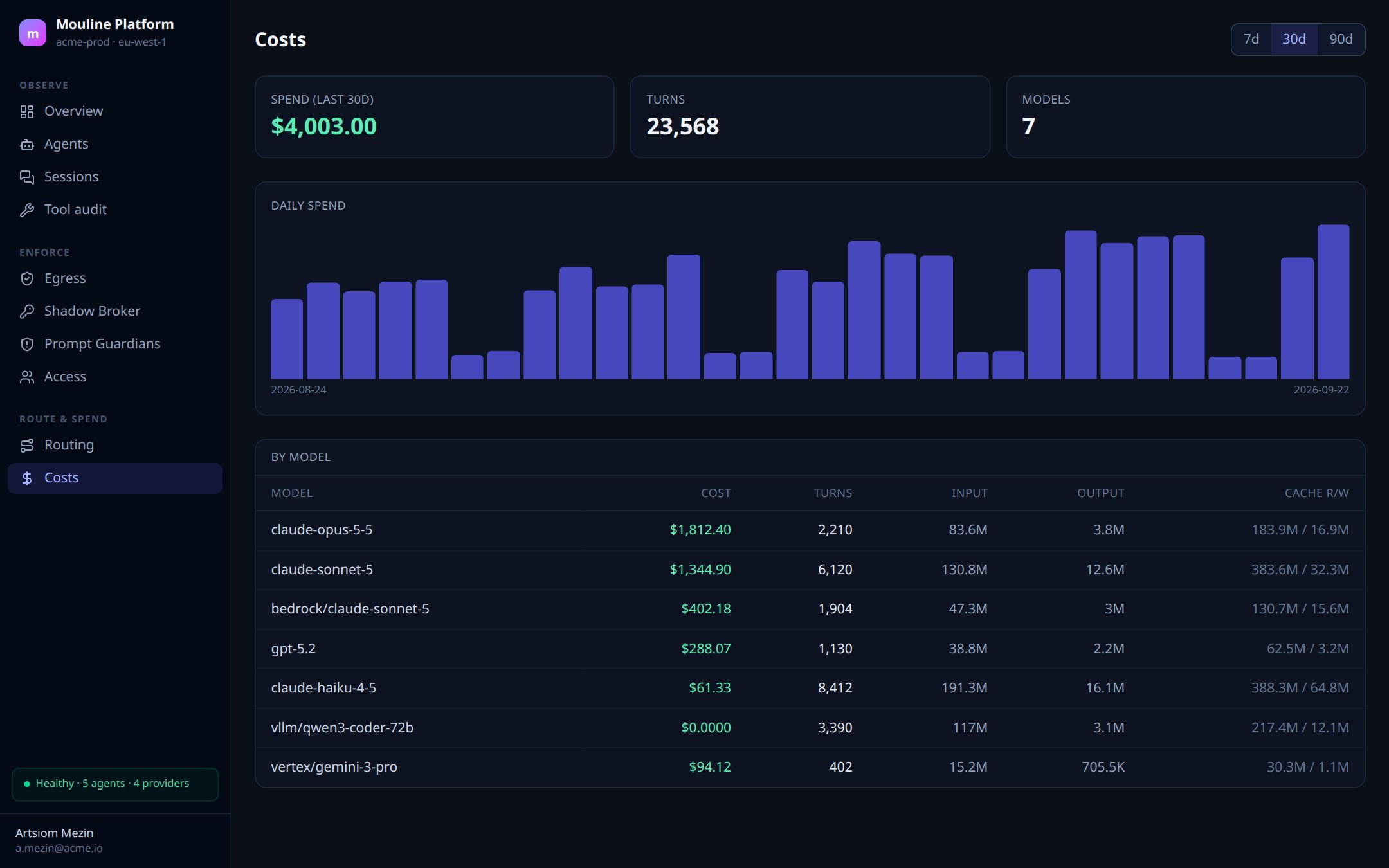Sort by the CACHE R/W column header
The height and width of the screenshot is (868, 1389).
tap(1317, 493)
